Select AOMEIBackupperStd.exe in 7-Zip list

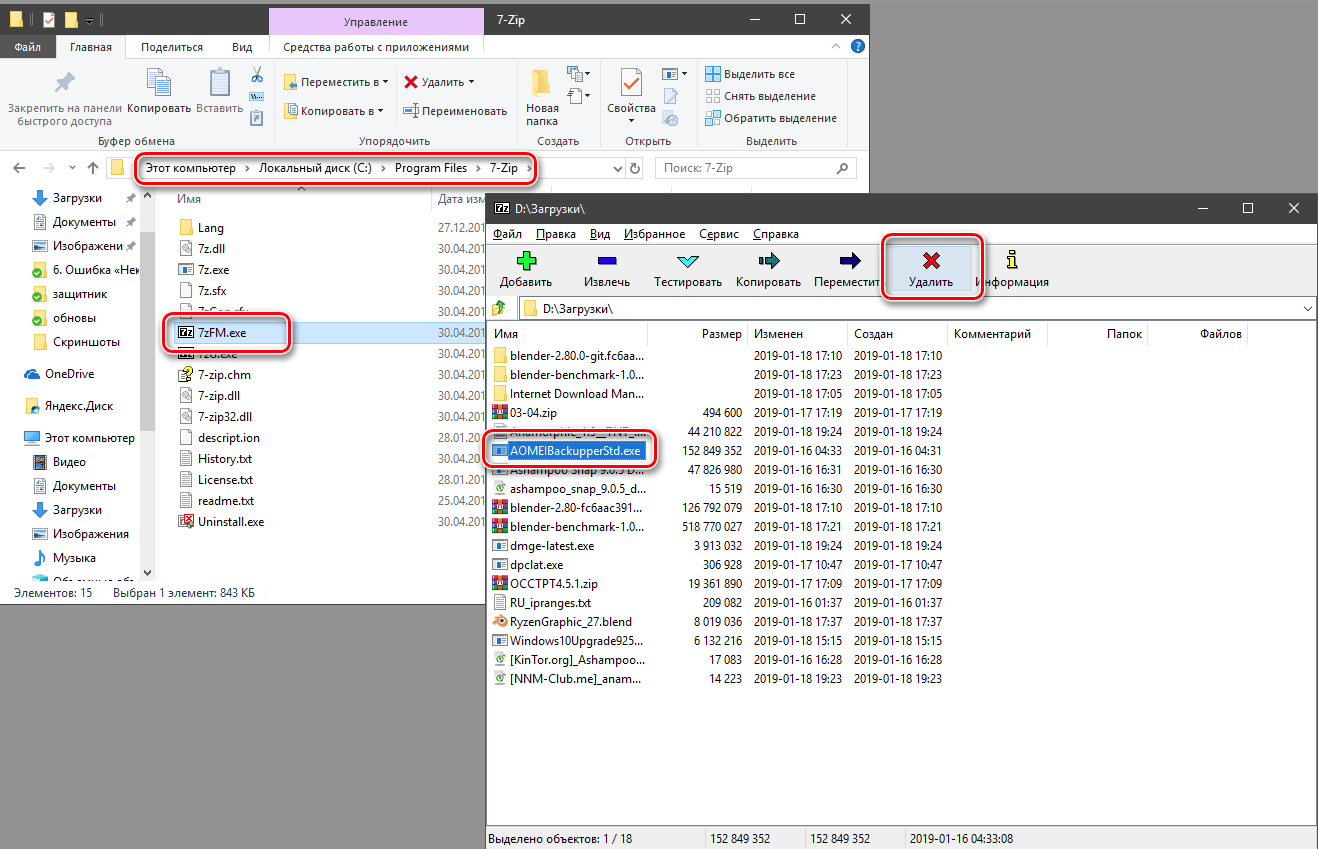[574, 451]
